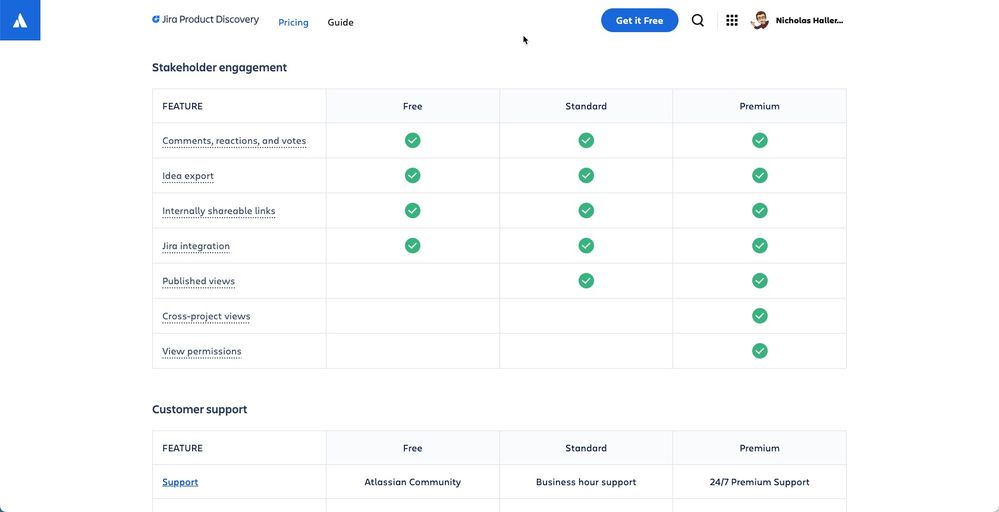Open the Jira Product Discovery home logo
This screenshot has width=999, height=512.
point(205,20)
